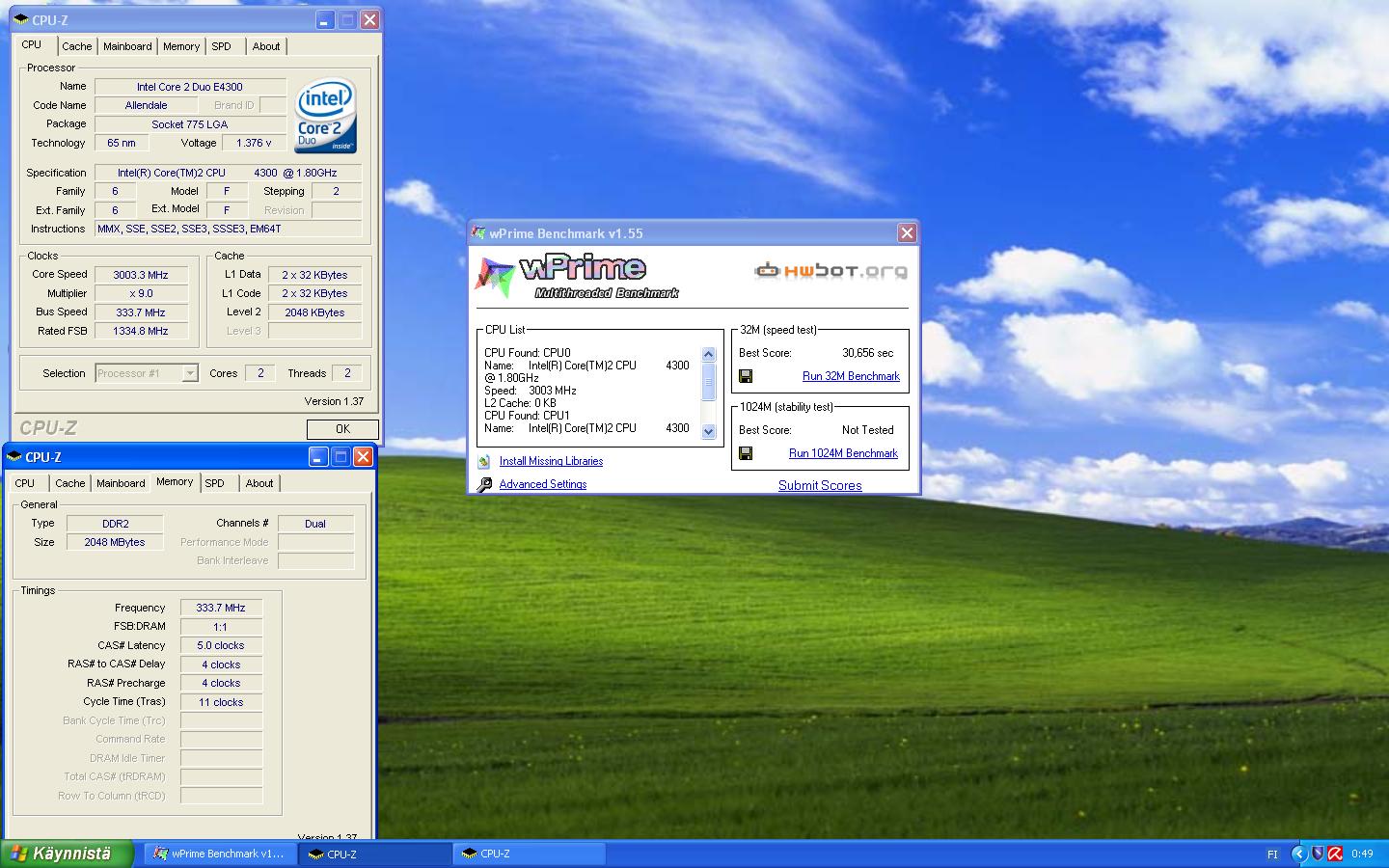Image resolution: width=1389 pixels, height=868 pixels.
Task: Click the CPU List scroll down arrow
Action: tap(709, 431)
